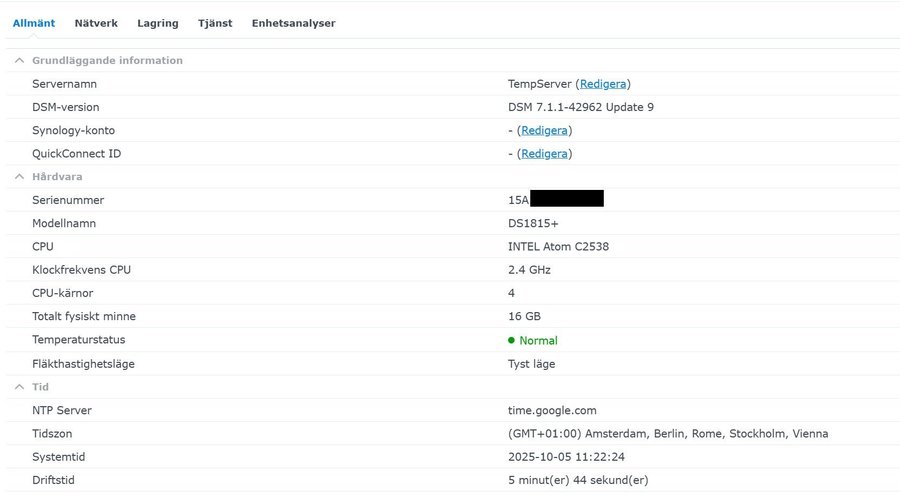Click Redigera next to TempServer
Image resolution: width=900 pixels, height=502 pixels.
tap(603, 84)
